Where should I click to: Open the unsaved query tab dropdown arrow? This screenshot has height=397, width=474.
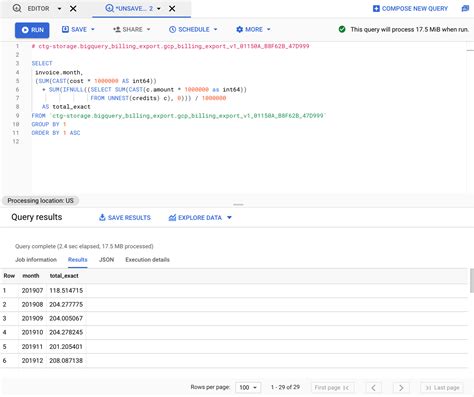click(x=159, y=9)
